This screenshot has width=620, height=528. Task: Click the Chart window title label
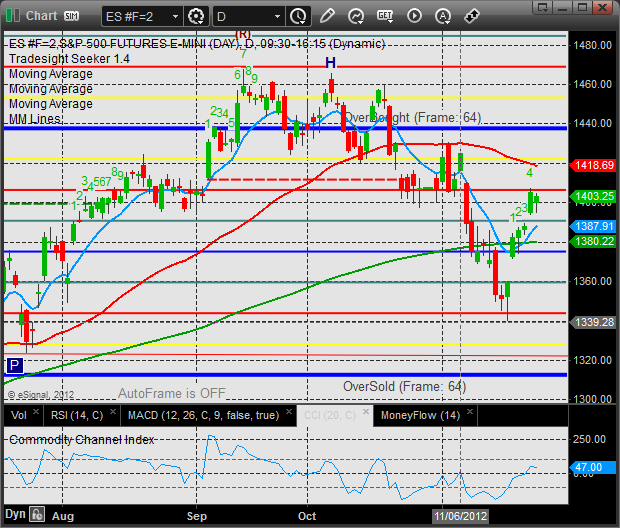(42, 16)
